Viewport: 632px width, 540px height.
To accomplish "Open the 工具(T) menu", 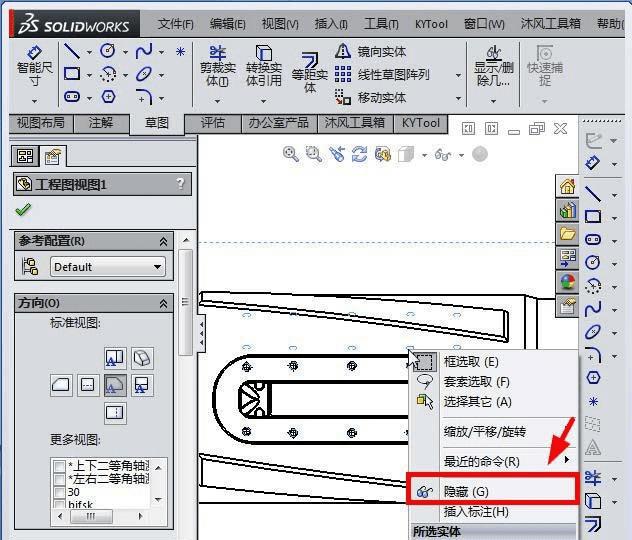I will [x=381, y=24].
